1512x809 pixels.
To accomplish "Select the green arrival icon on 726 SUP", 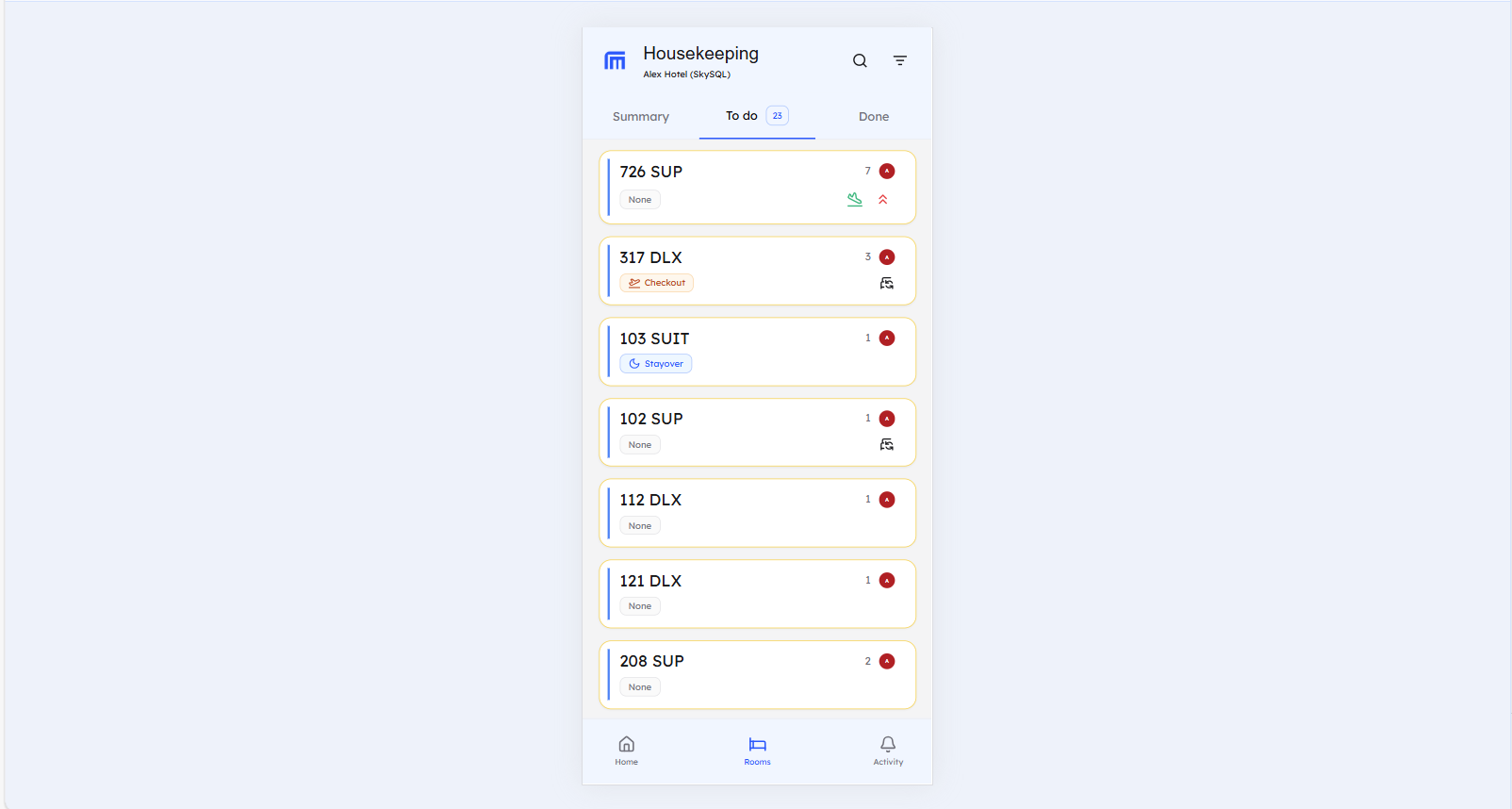I will [x=854, y=199].
